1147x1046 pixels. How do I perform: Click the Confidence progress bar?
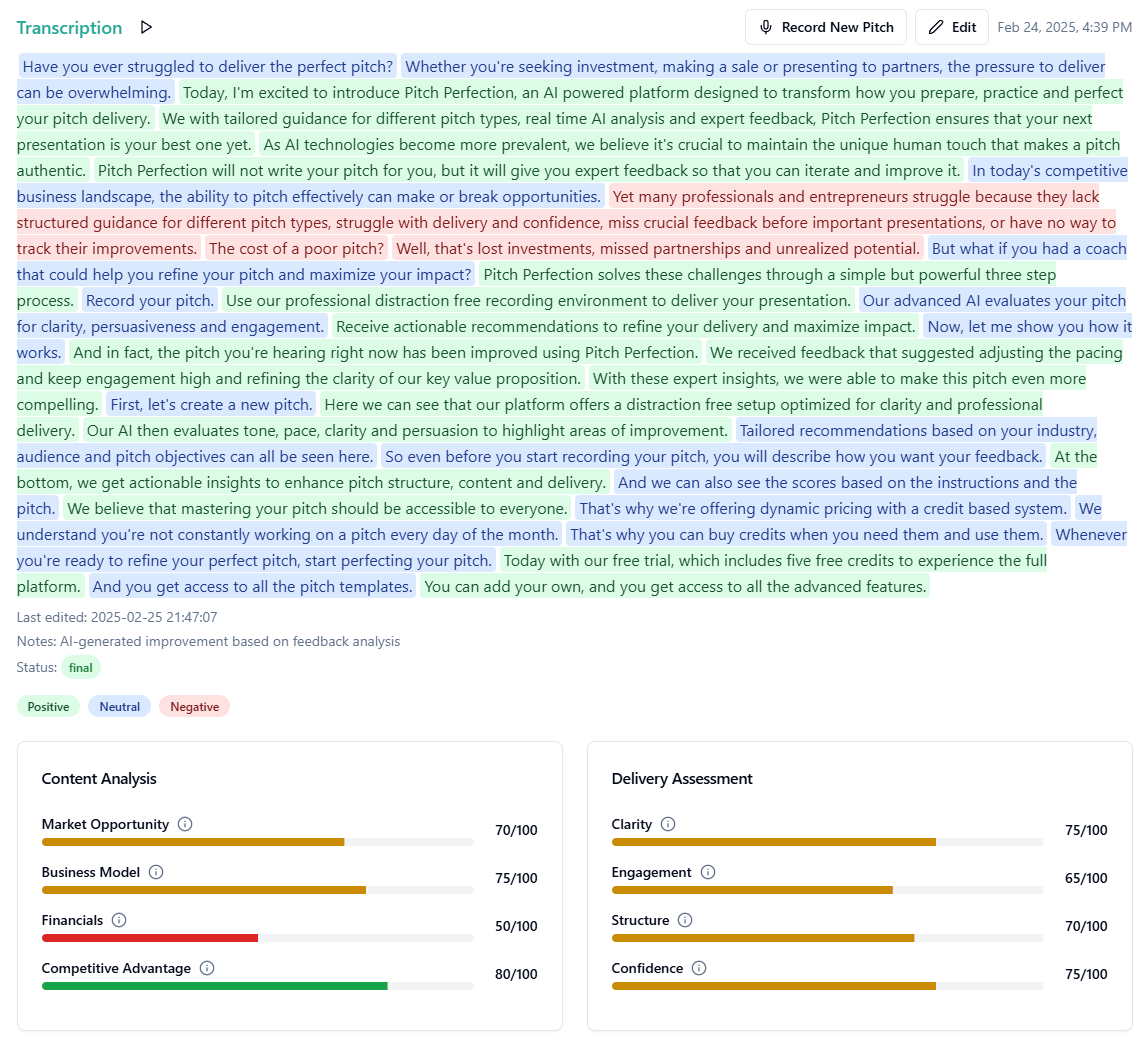[827, 986]
